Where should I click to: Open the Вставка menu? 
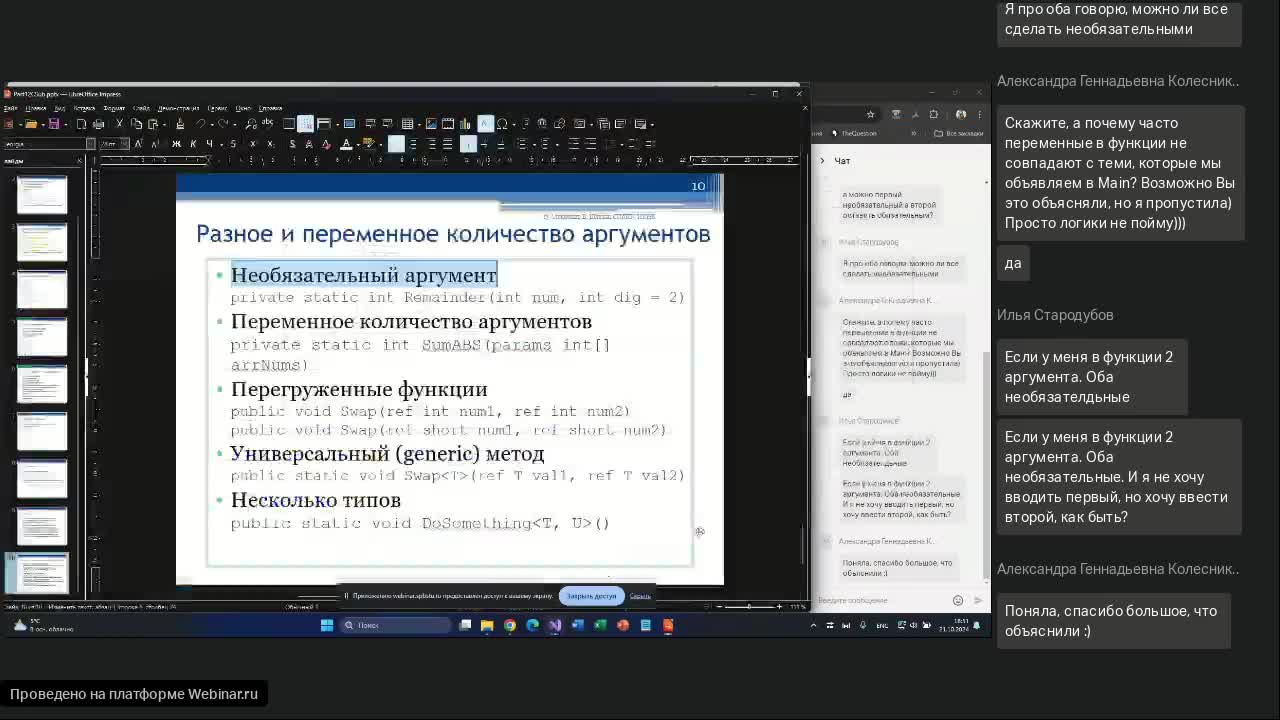click(x=84, y=108)
